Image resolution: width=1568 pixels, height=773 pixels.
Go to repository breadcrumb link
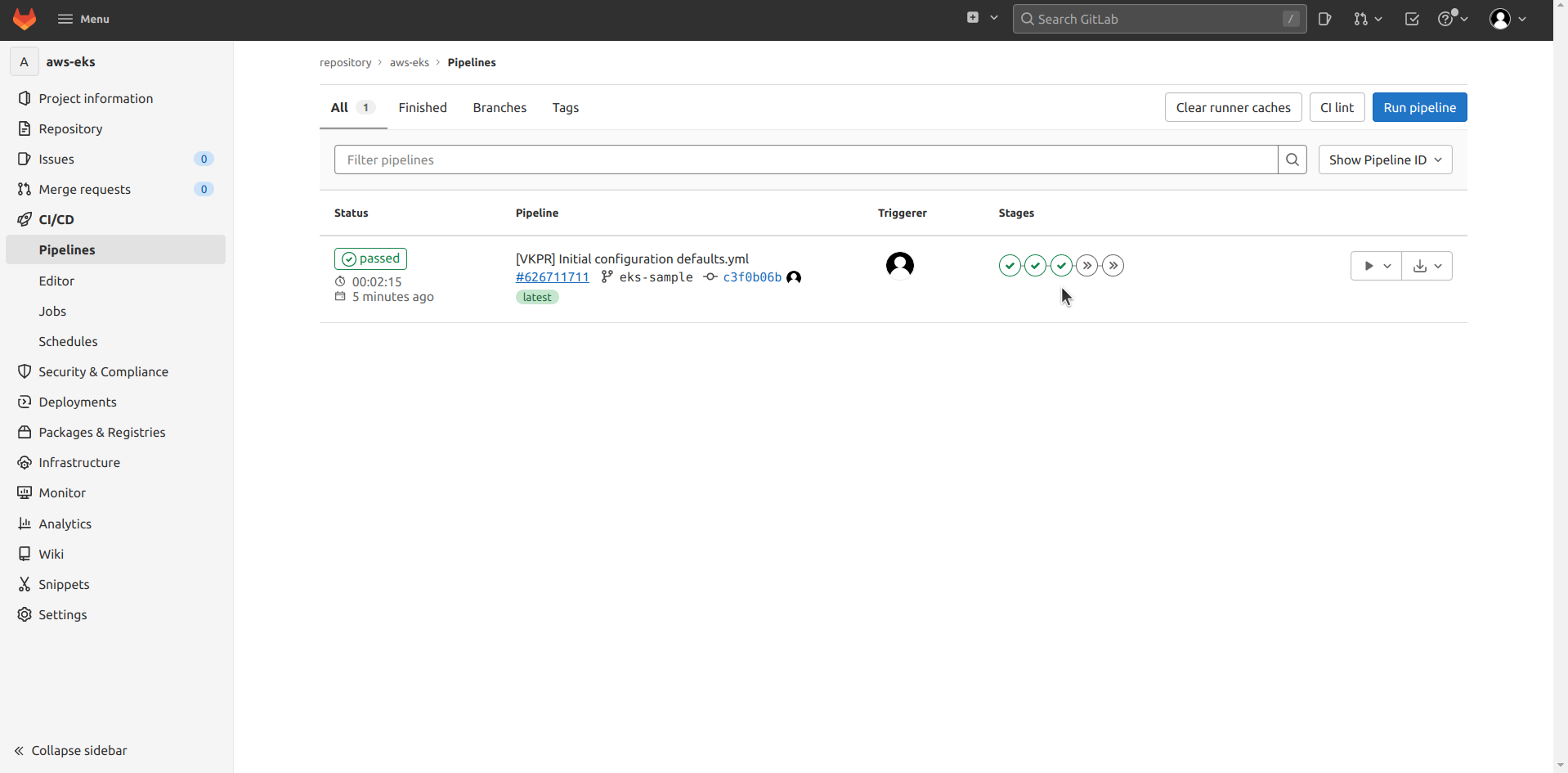click(345, 62)
